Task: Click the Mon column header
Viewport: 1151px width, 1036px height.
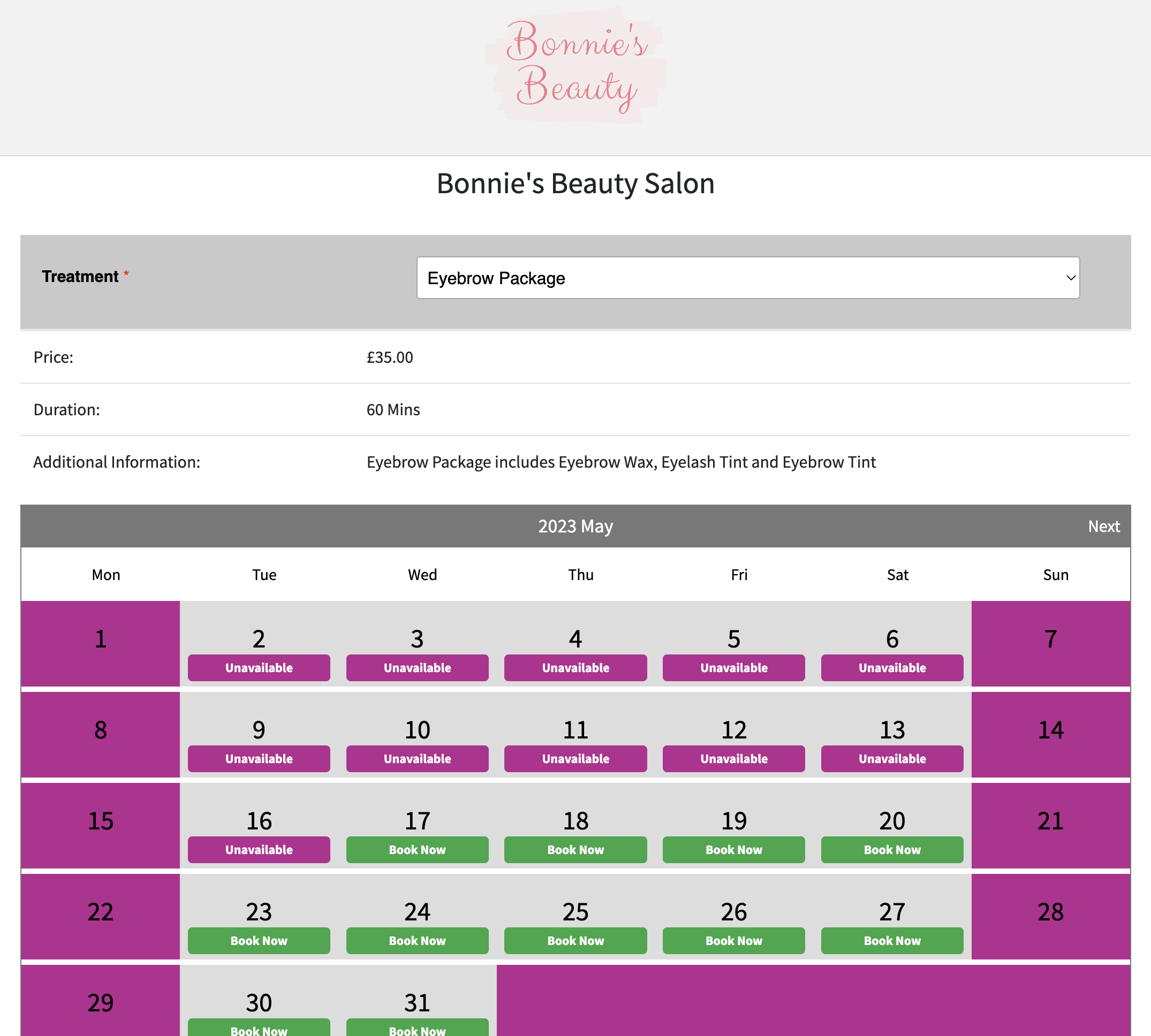Action: pyautogui.click(x=105, y=574)
